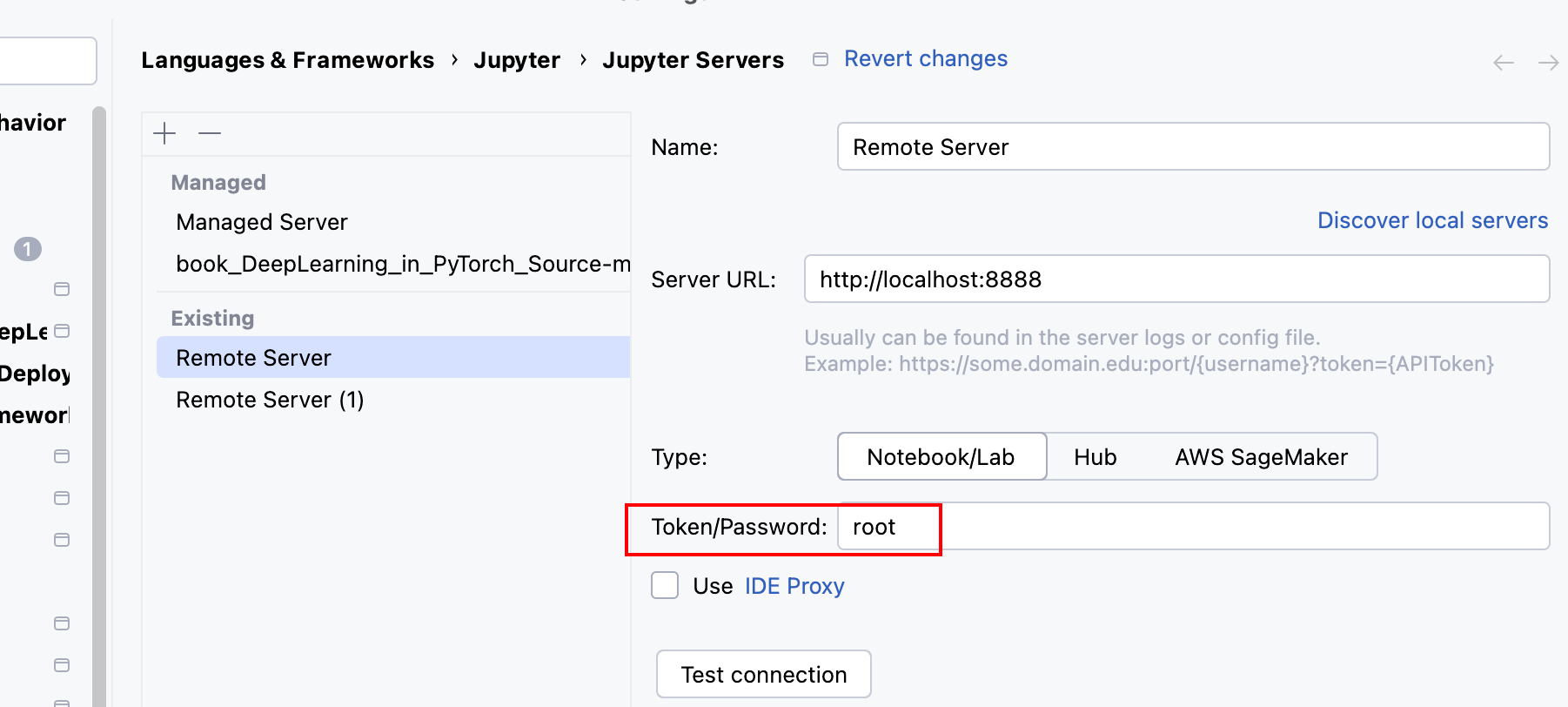
Task: Navigate back with the left arrow
Action: click(1504, 63)
